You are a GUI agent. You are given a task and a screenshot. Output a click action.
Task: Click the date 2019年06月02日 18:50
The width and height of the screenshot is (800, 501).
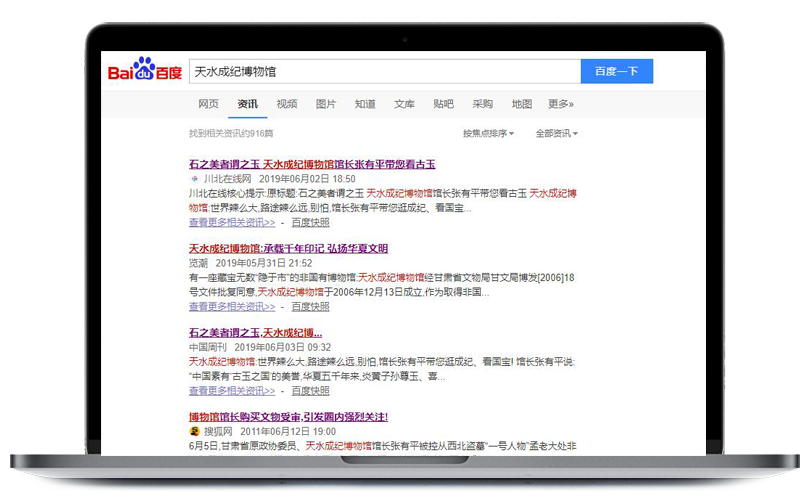pos(307,179)
